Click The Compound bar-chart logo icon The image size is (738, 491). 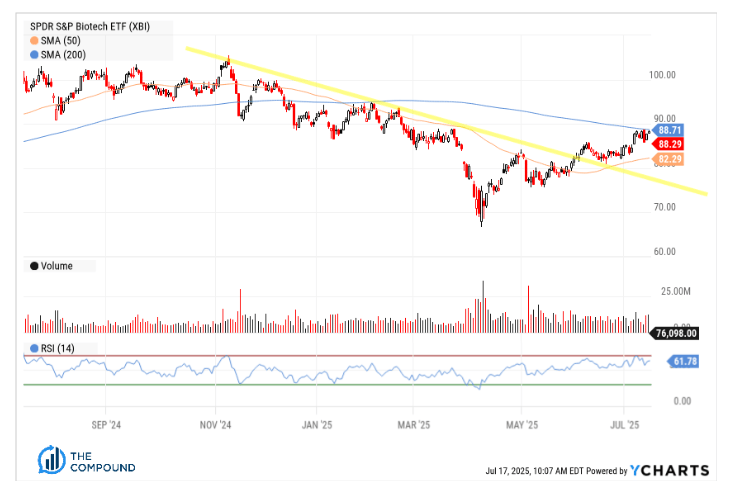(x=52, y=459)
